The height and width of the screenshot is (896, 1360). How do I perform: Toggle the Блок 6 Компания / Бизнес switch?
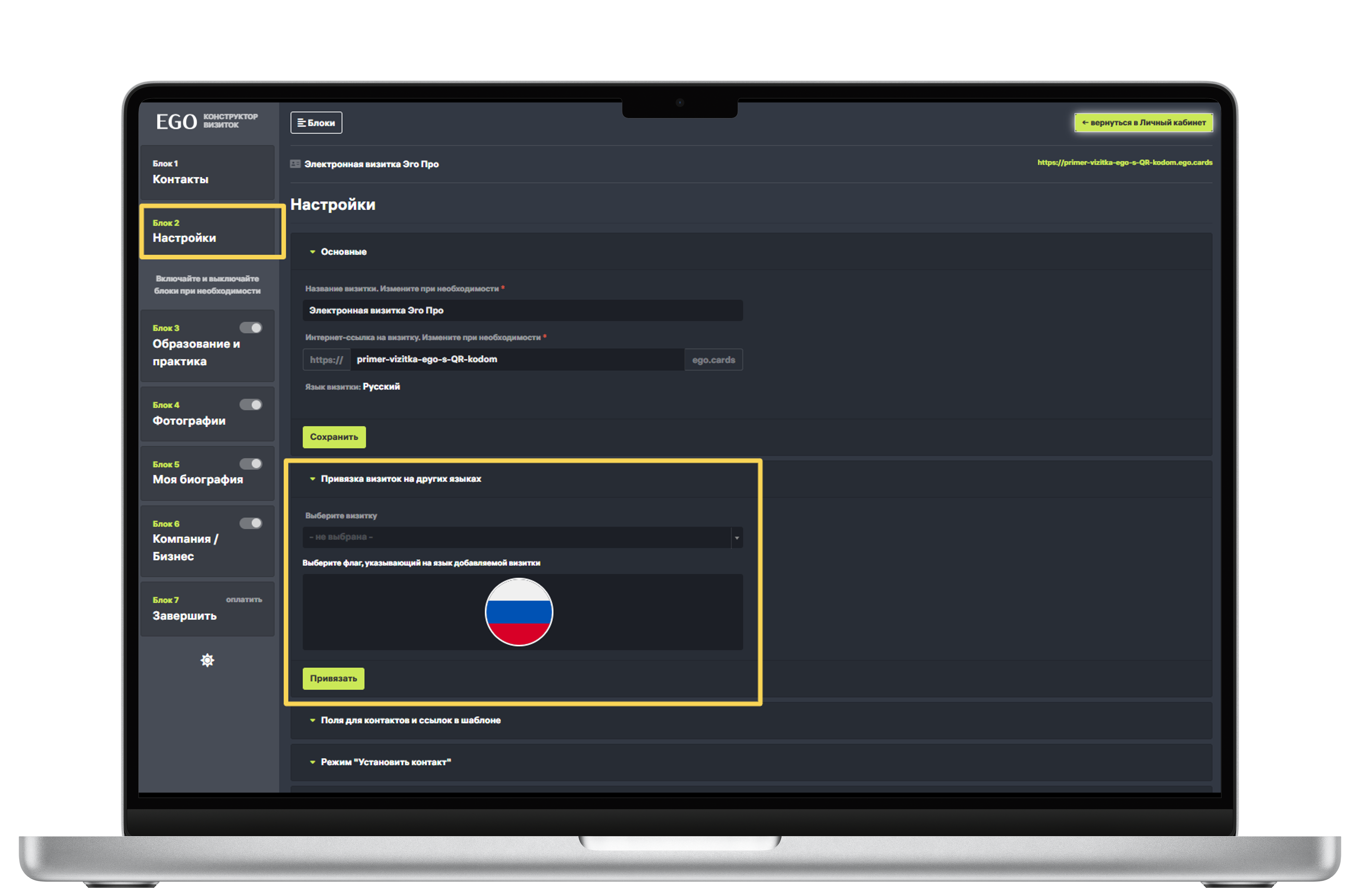pyautogui.click(x=250, y=524)
